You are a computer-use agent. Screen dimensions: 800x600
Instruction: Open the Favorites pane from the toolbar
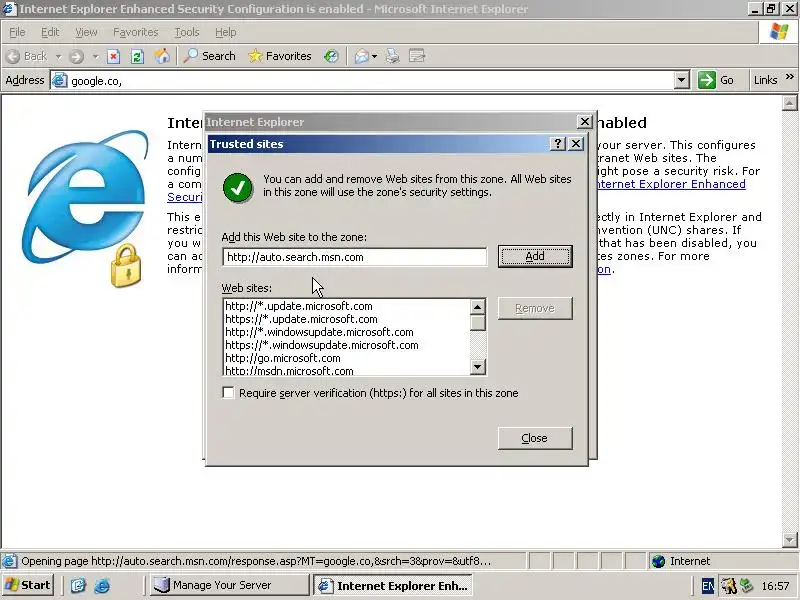point(280,56)
